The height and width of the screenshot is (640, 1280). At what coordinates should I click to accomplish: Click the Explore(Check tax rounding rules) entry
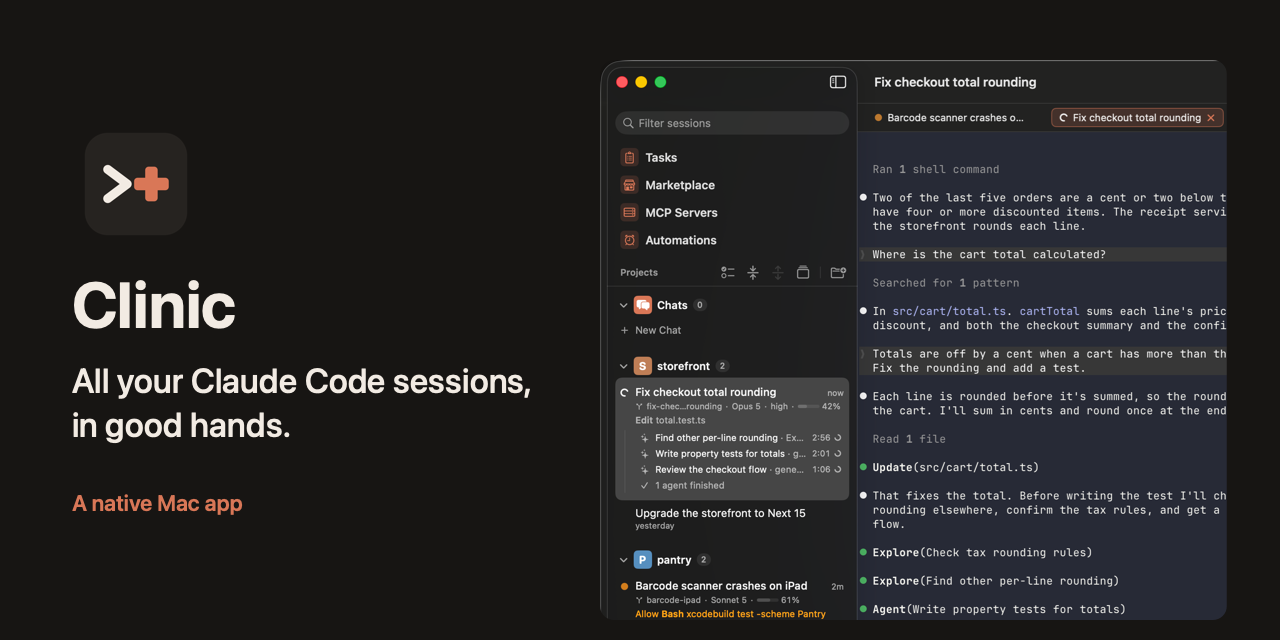click(982, 553)
